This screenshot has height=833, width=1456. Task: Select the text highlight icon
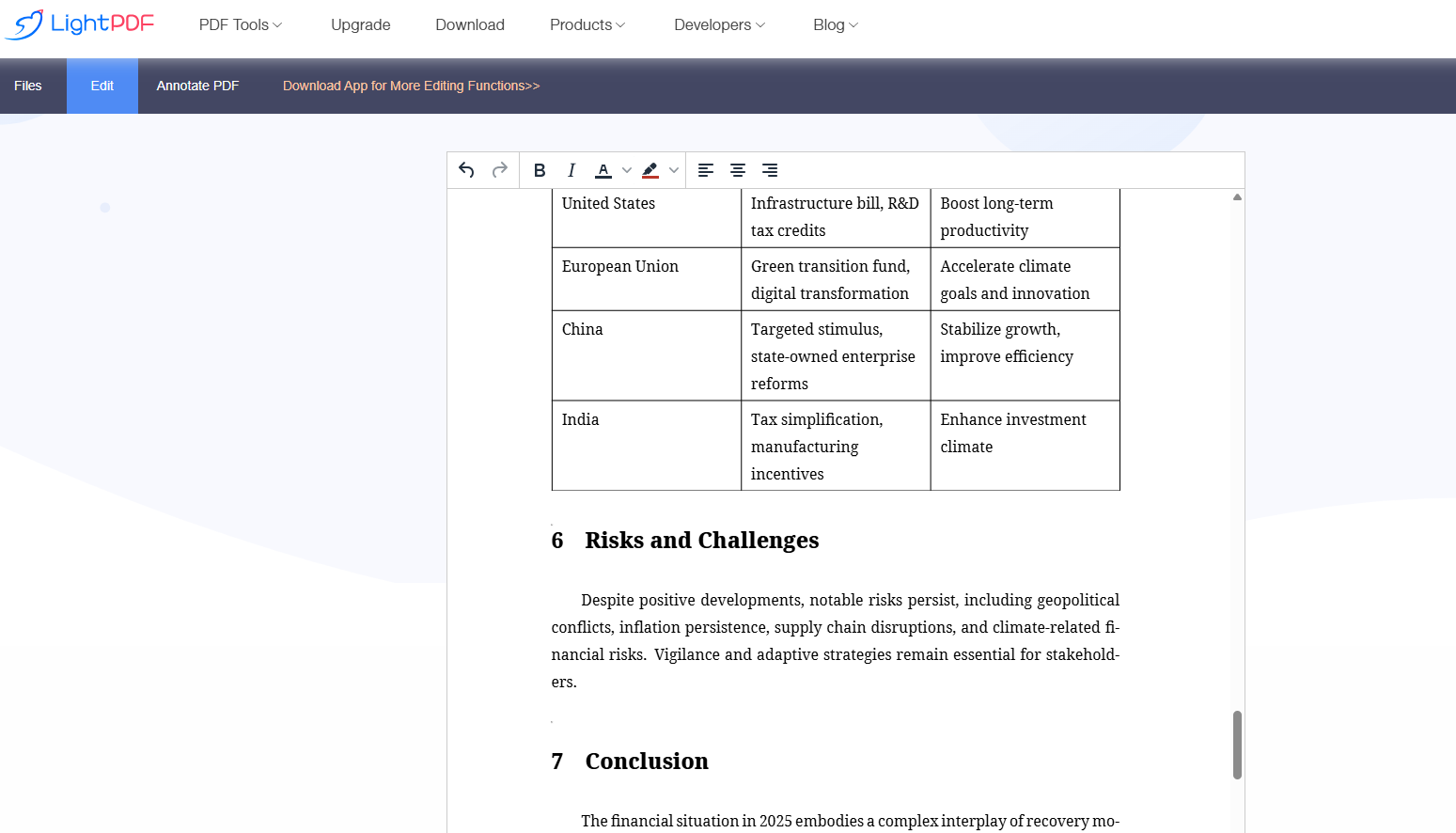[x=650, y=170]
